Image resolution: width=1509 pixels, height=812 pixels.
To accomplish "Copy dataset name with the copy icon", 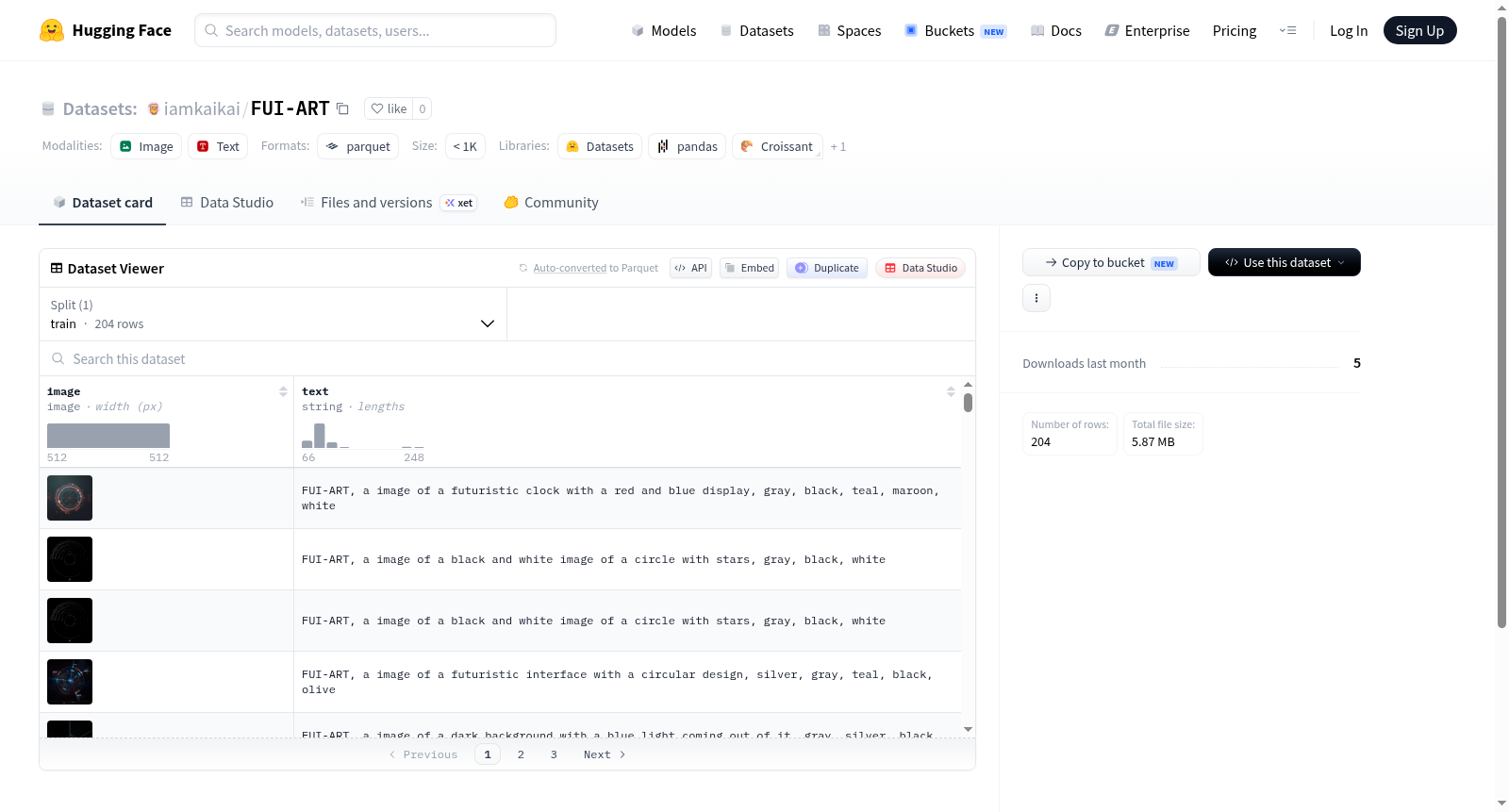I will click(x=342, y=108).
